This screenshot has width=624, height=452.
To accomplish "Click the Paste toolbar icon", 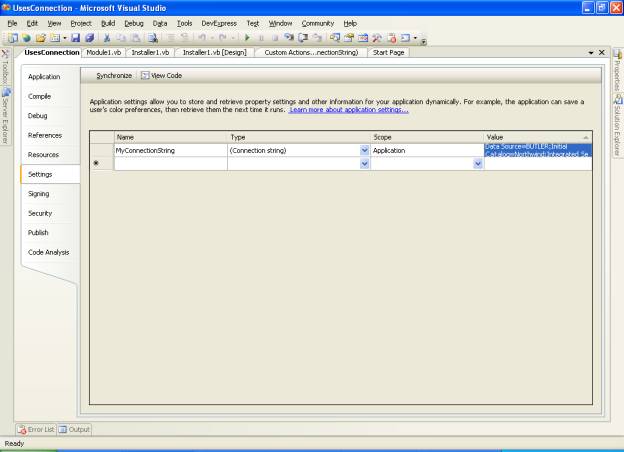I will click(x=136, y=38).
